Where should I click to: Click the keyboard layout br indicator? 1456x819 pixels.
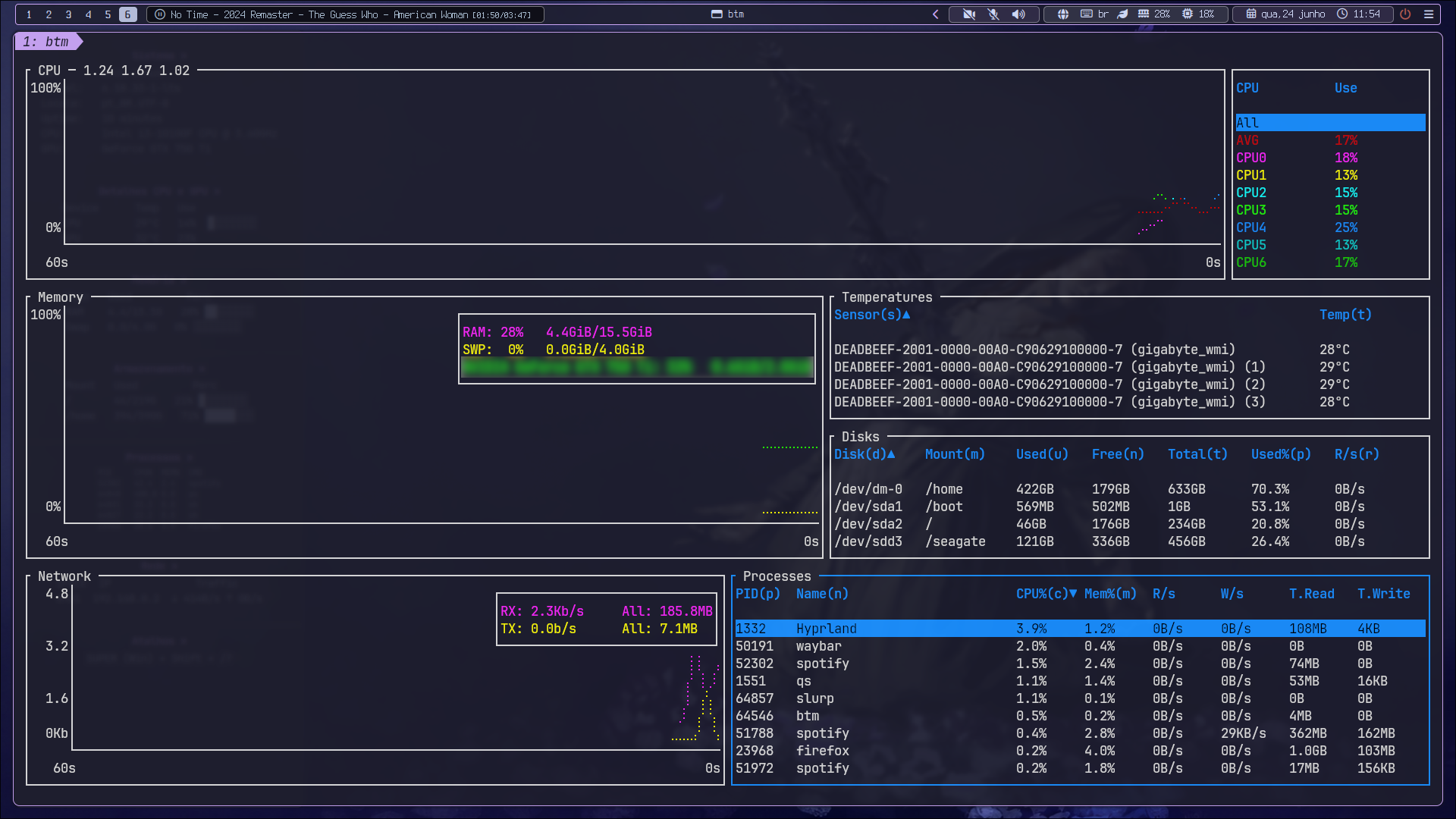1094,14
